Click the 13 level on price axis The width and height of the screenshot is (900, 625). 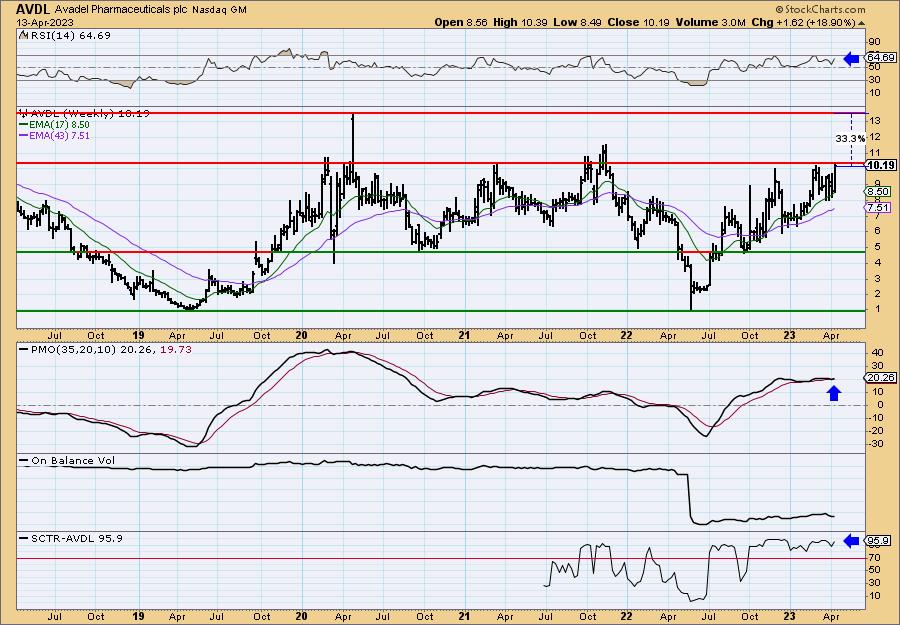876,121
